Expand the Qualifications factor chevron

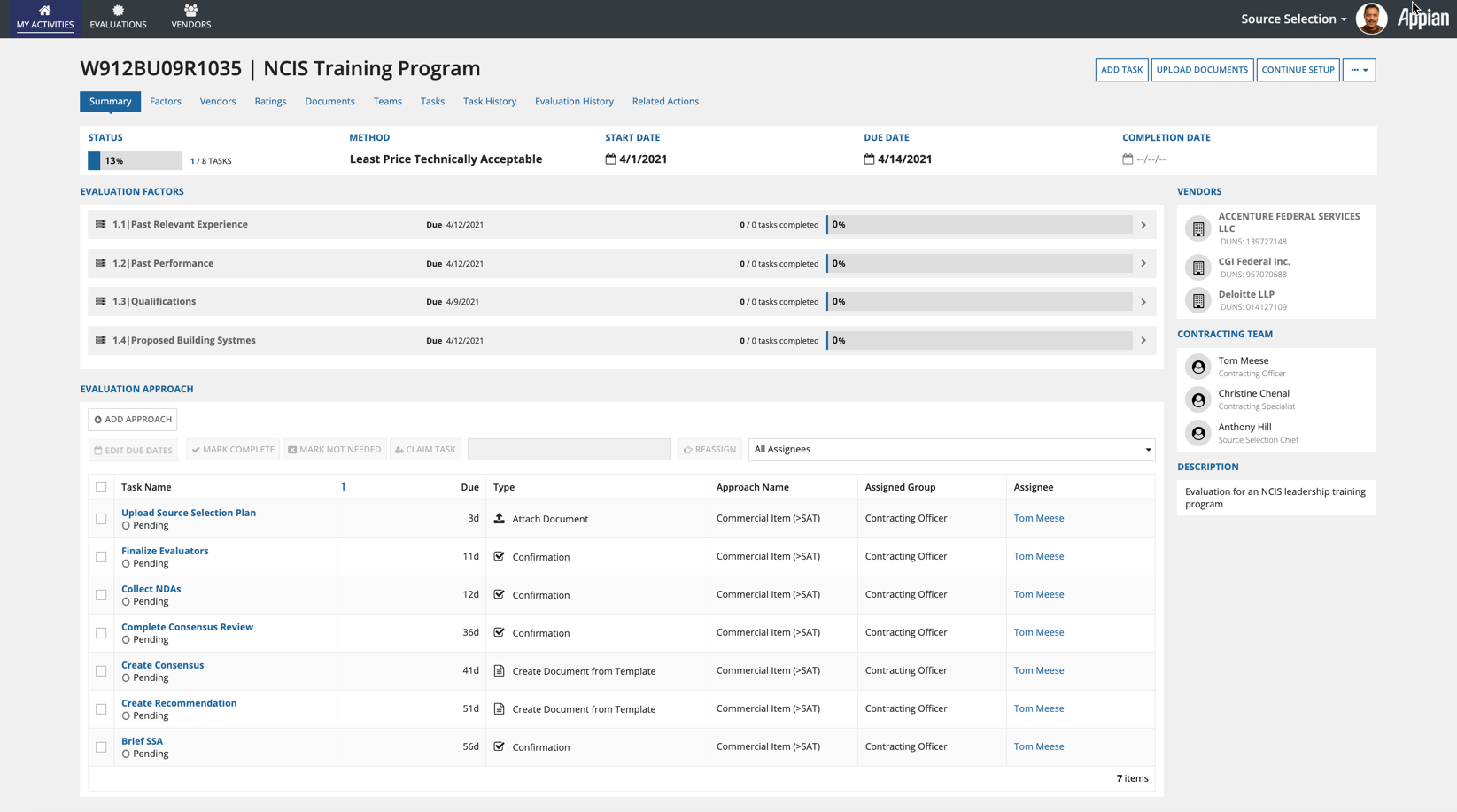click(1143, 302)
